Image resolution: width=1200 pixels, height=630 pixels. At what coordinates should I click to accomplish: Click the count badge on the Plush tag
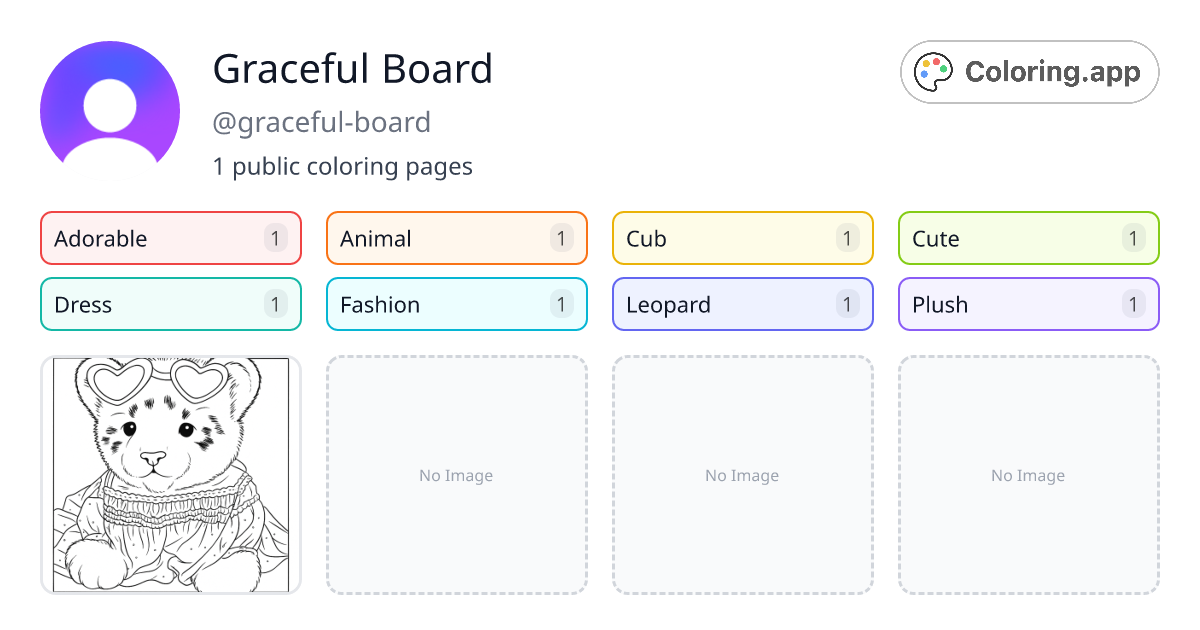[1133, 304]
